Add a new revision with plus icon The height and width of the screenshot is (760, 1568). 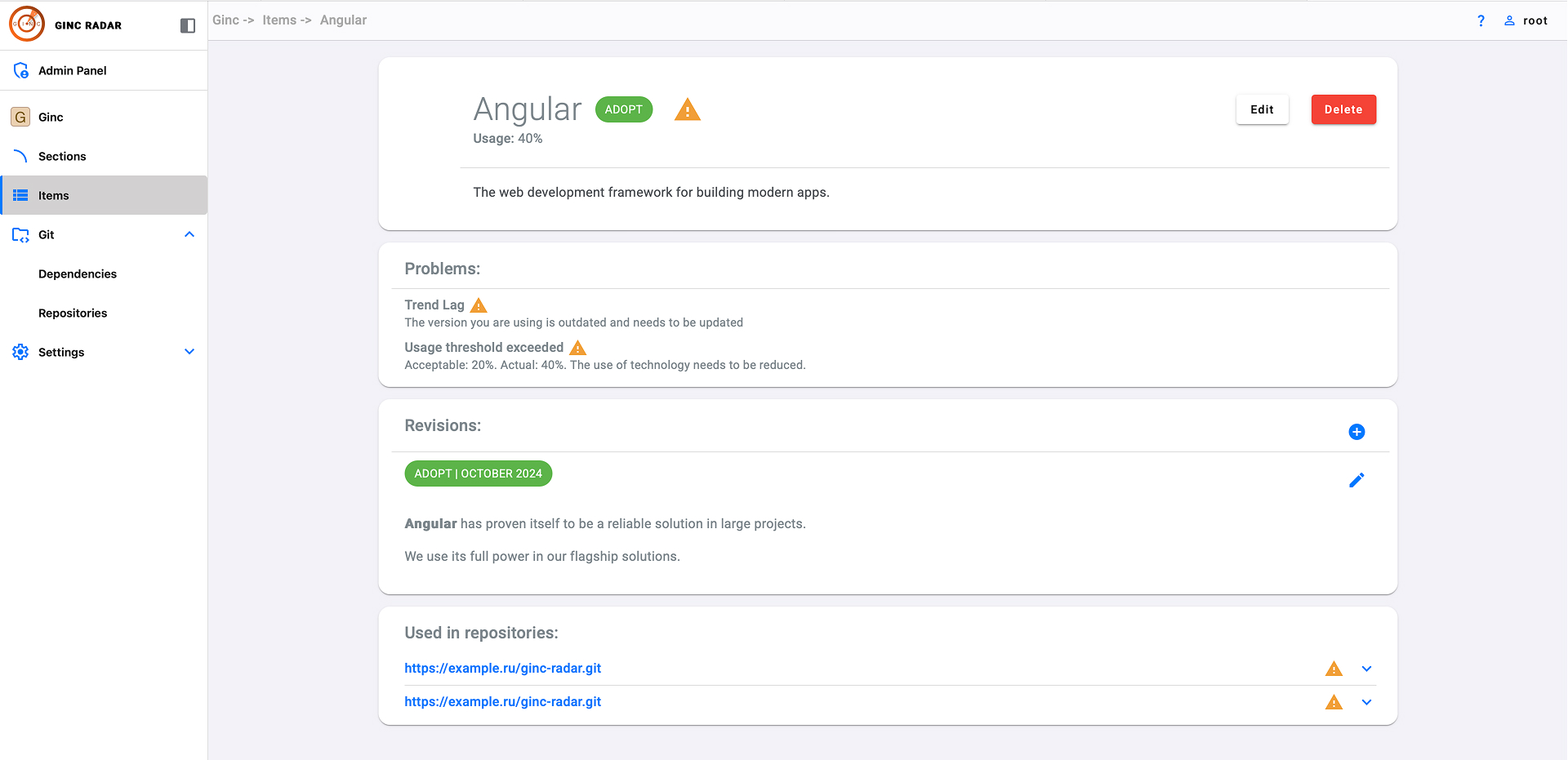tap(1356, 432)
